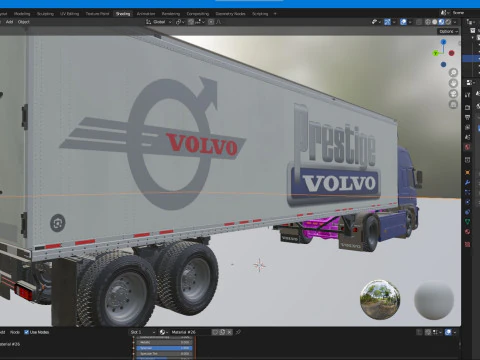
Task: Open the overlays options dropdown arrow
Action: coord(410,22)
